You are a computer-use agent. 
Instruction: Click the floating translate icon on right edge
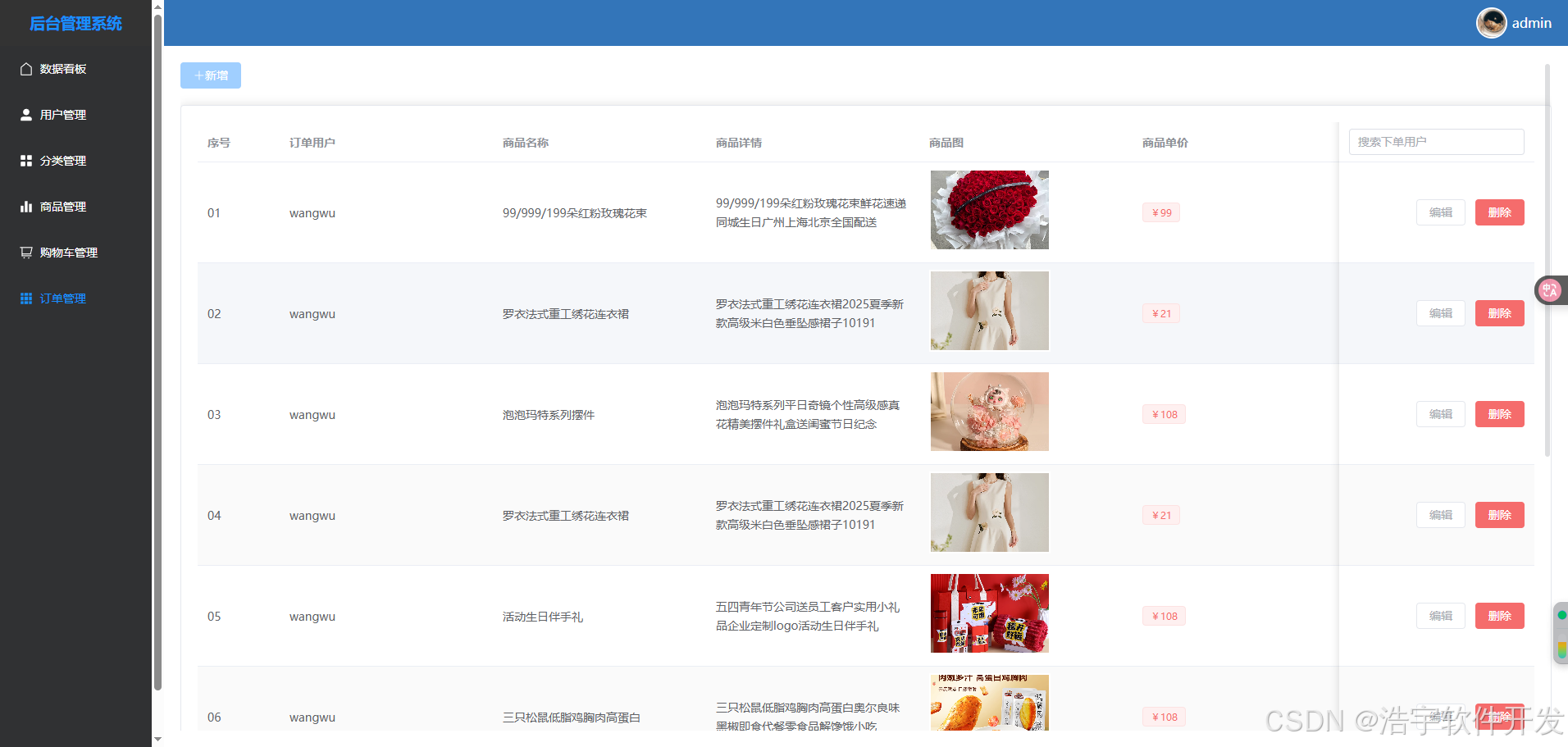(1549, 289)
